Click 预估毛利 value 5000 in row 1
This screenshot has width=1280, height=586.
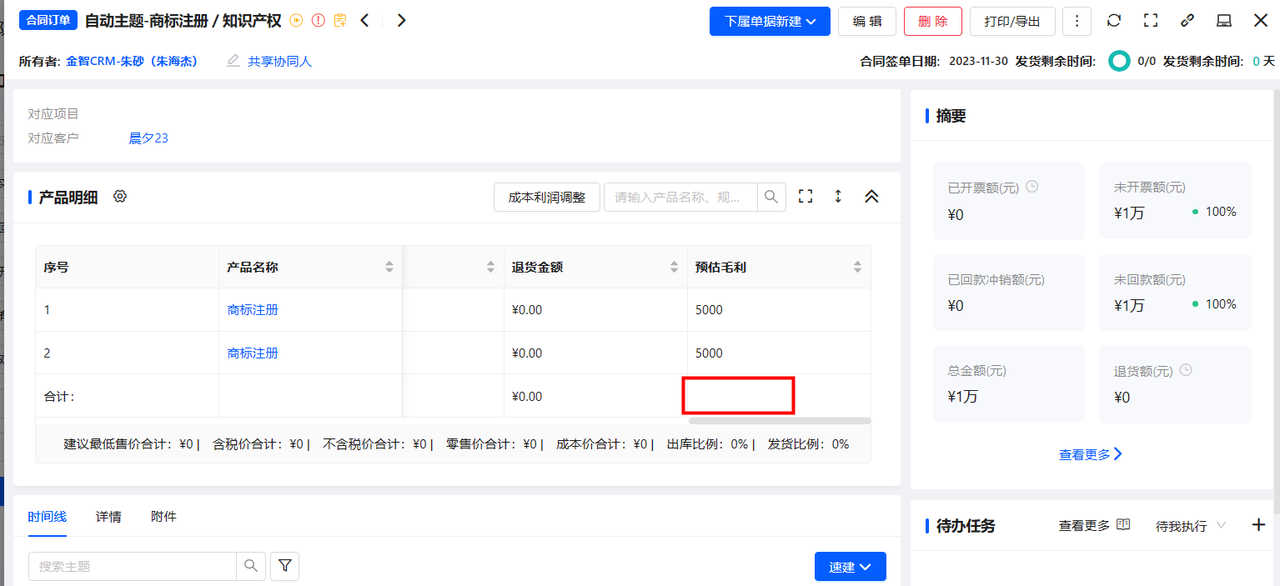pyautogui.click(x=709, y=310)
